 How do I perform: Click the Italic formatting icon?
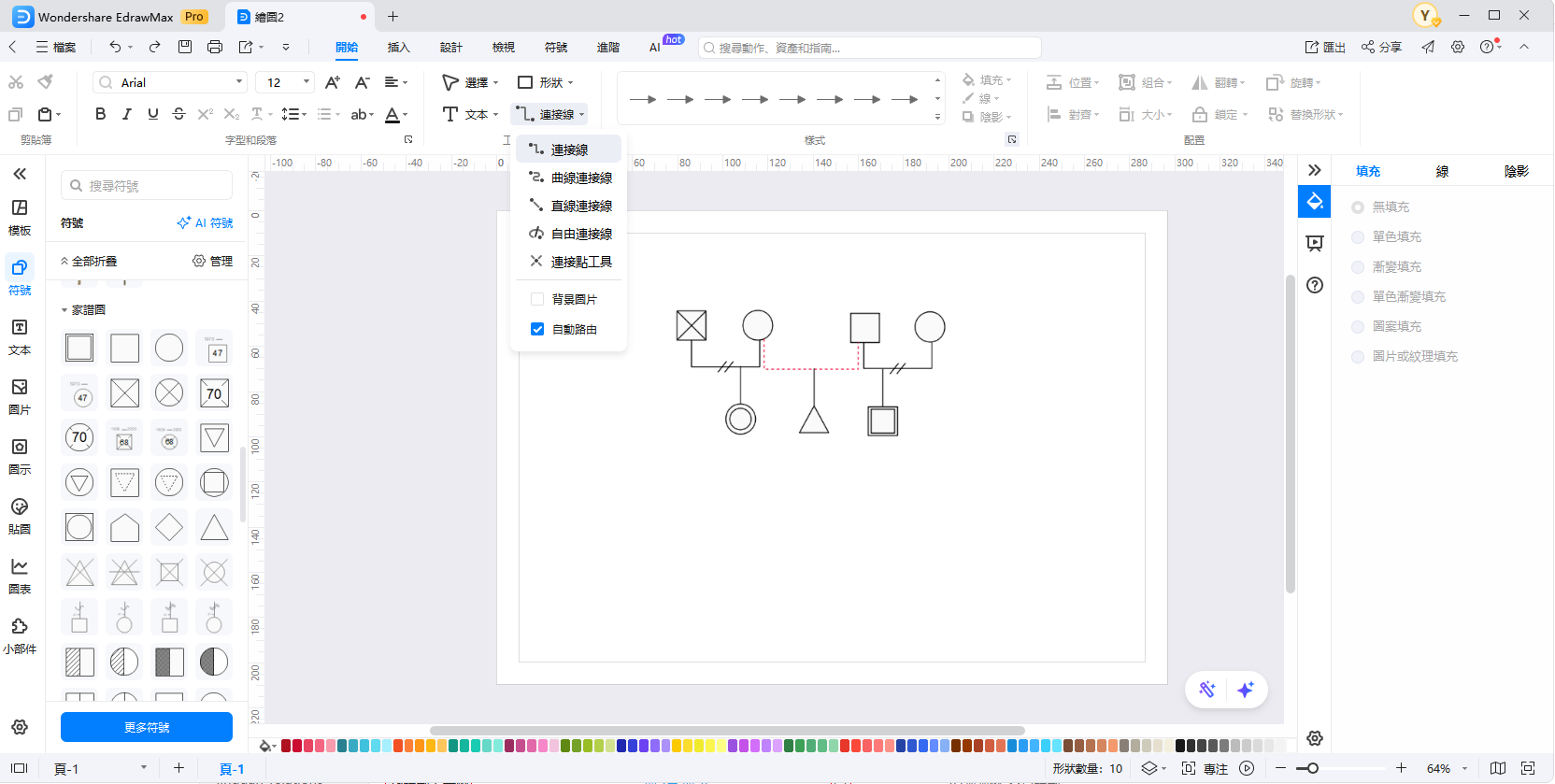(127, 114)
